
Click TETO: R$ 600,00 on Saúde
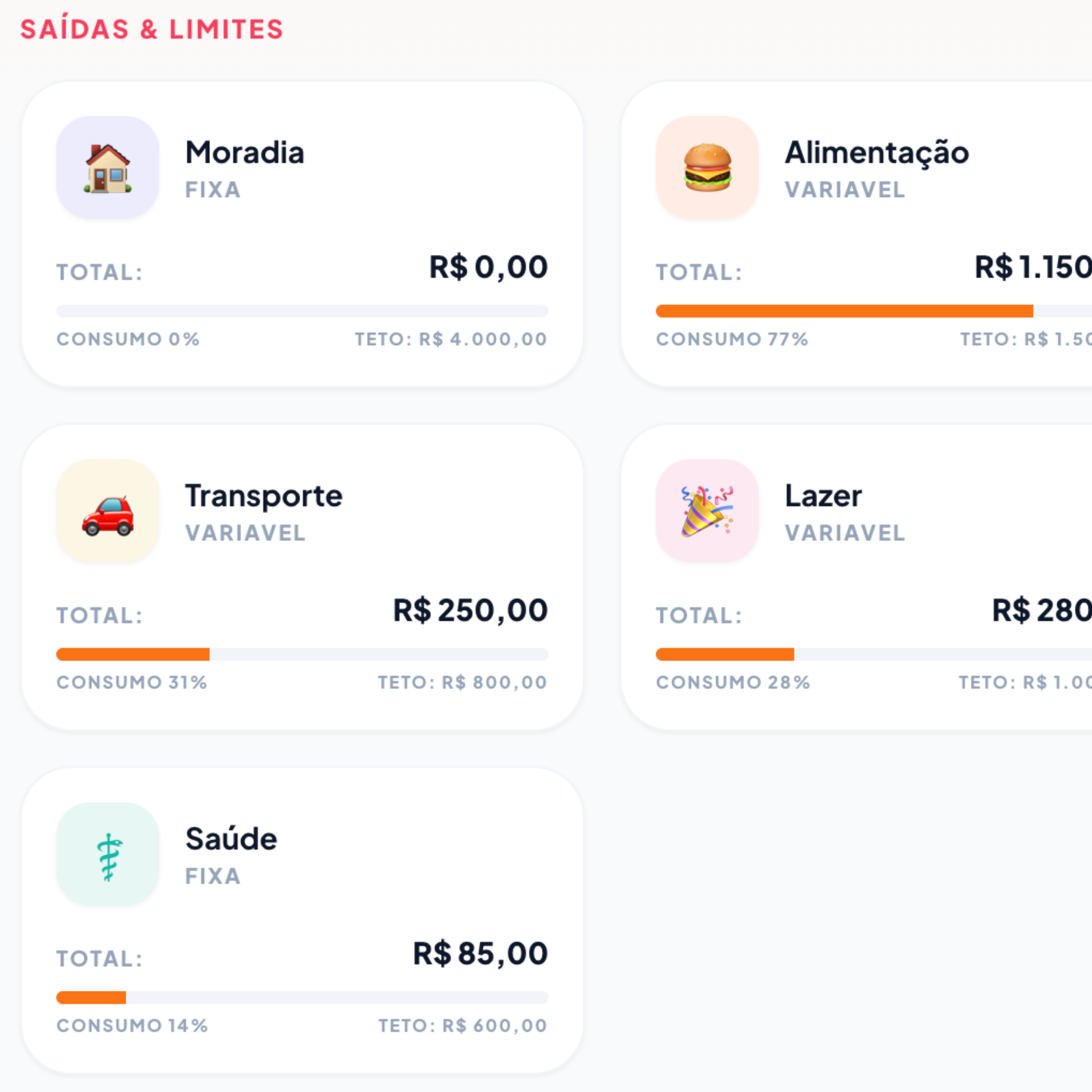pos(465,1025)
